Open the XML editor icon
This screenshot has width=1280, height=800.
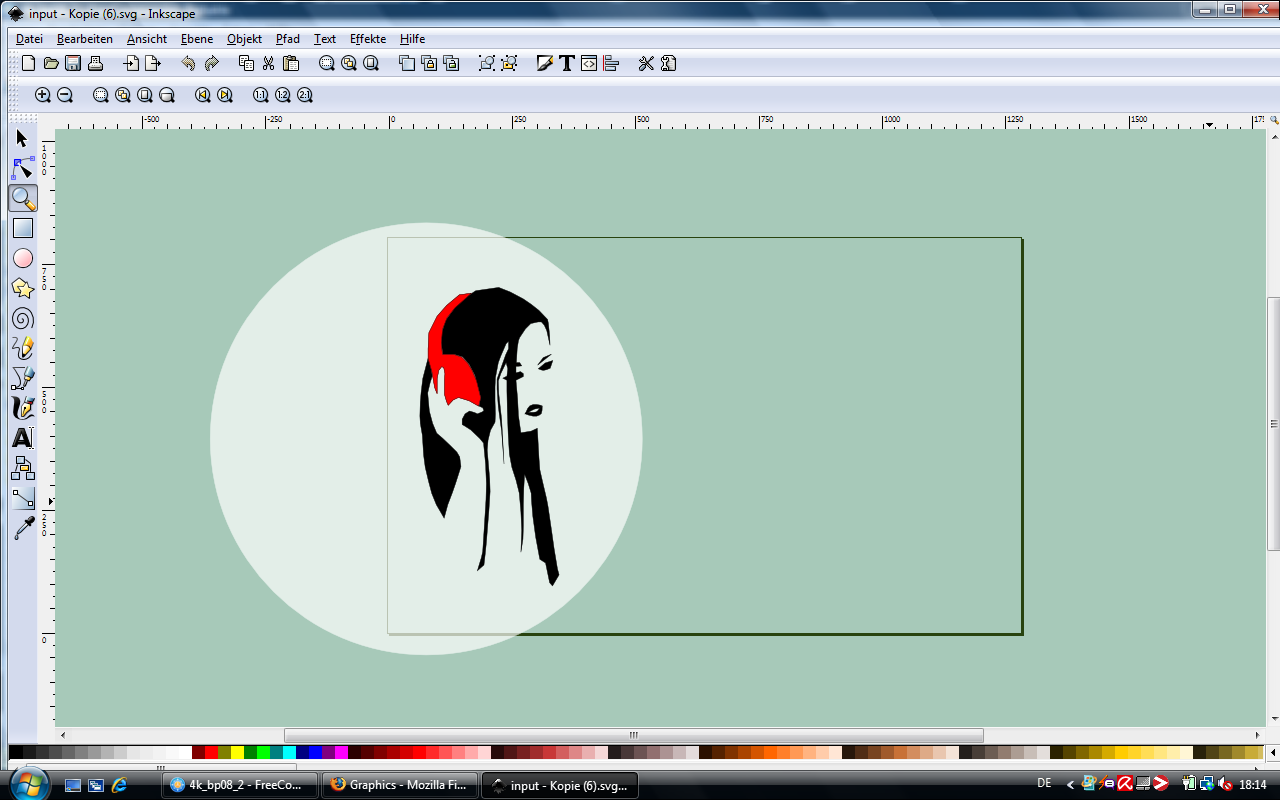click(589, 63)
